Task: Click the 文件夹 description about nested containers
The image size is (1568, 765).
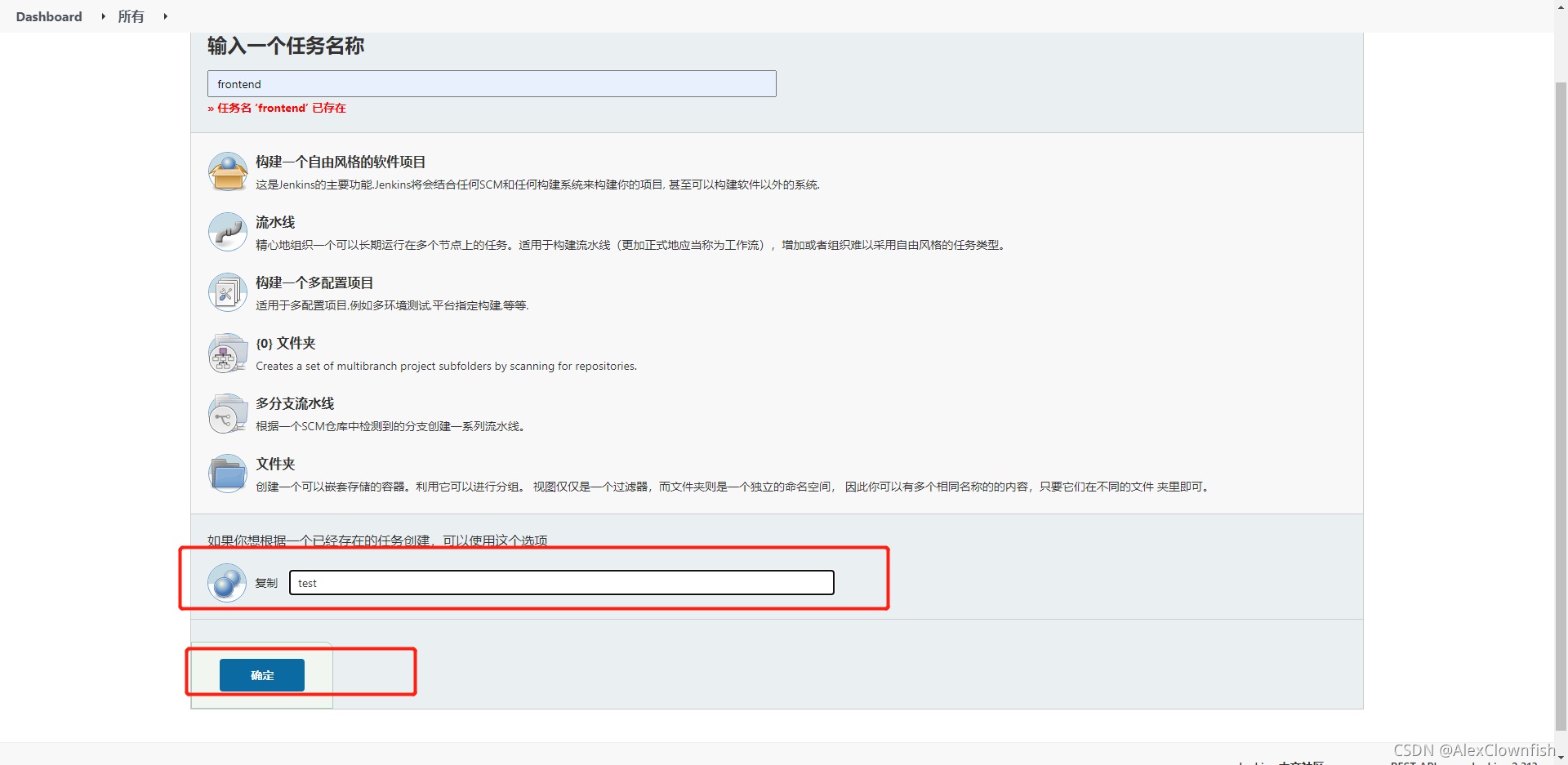Action: click(x=733, y=487)
